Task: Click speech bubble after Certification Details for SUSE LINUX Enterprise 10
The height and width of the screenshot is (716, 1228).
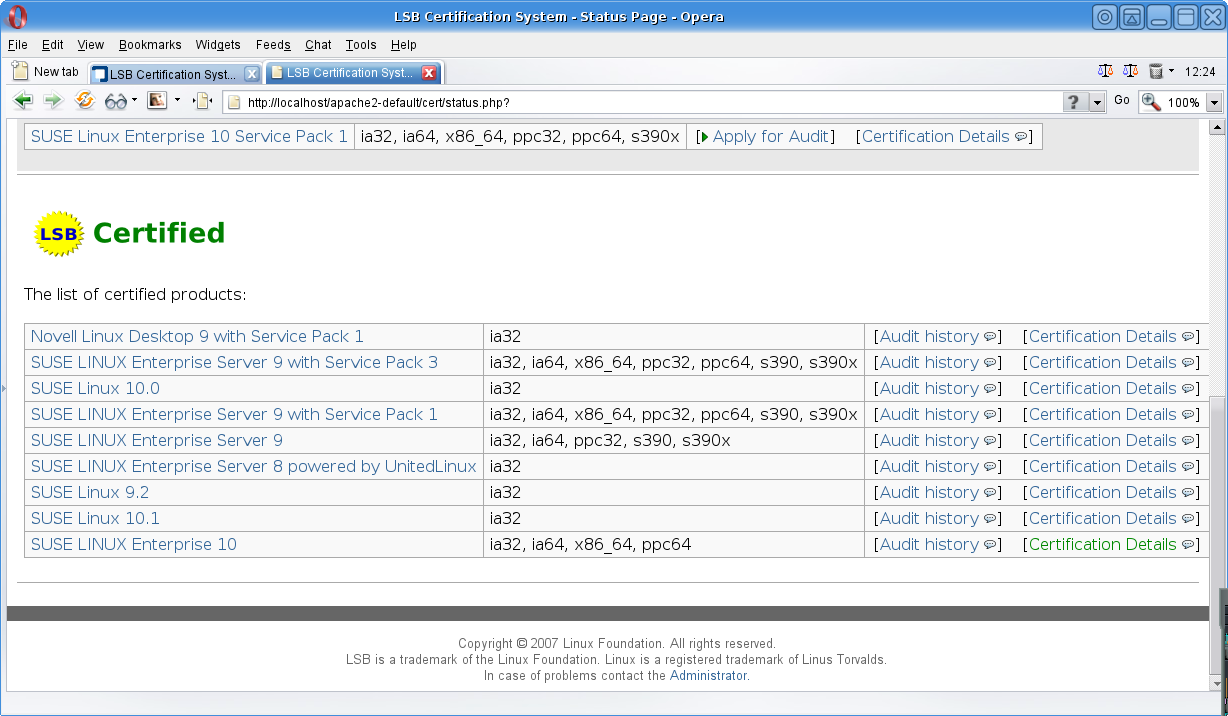Action: click(1188, 545)
